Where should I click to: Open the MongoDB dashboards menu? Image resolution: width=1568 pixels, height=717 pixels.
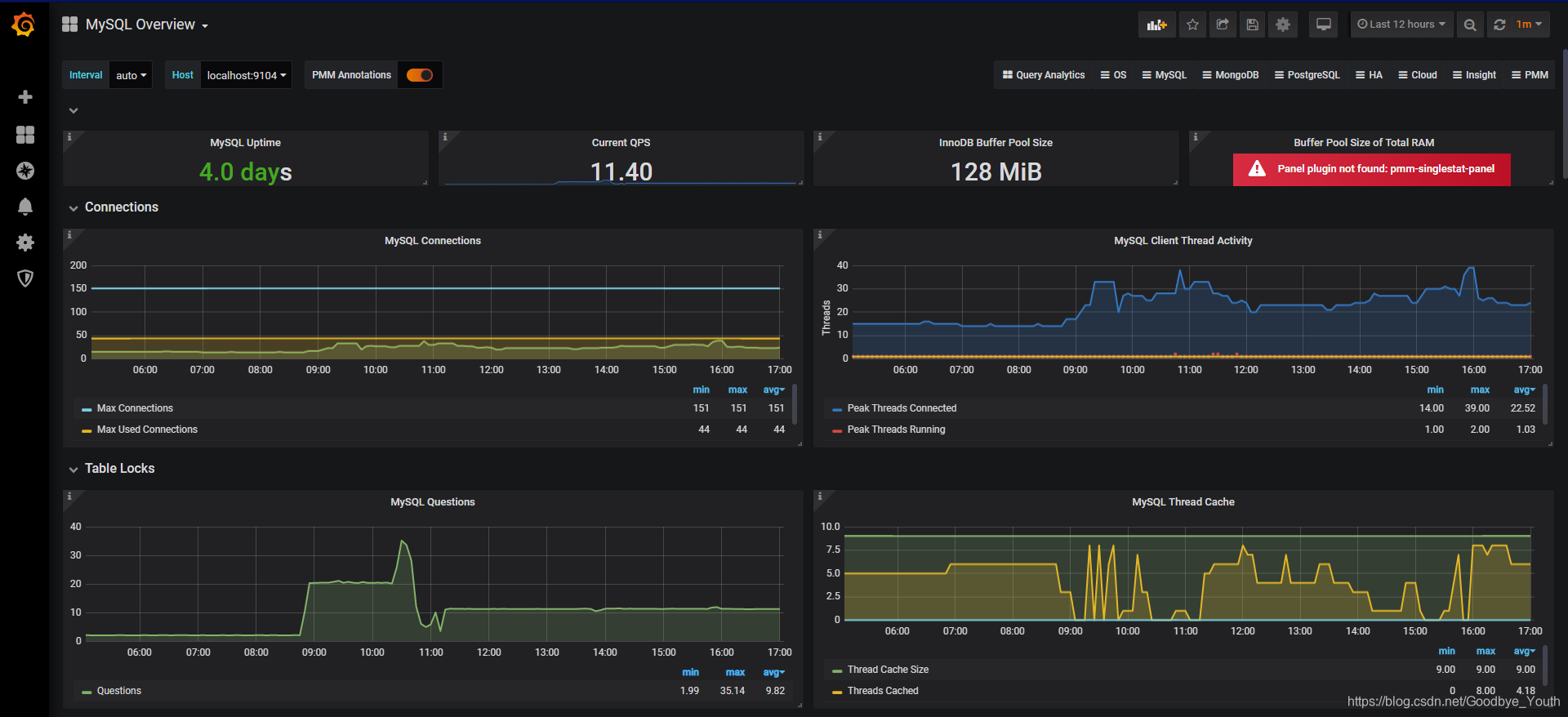[x=1230, y=75]
